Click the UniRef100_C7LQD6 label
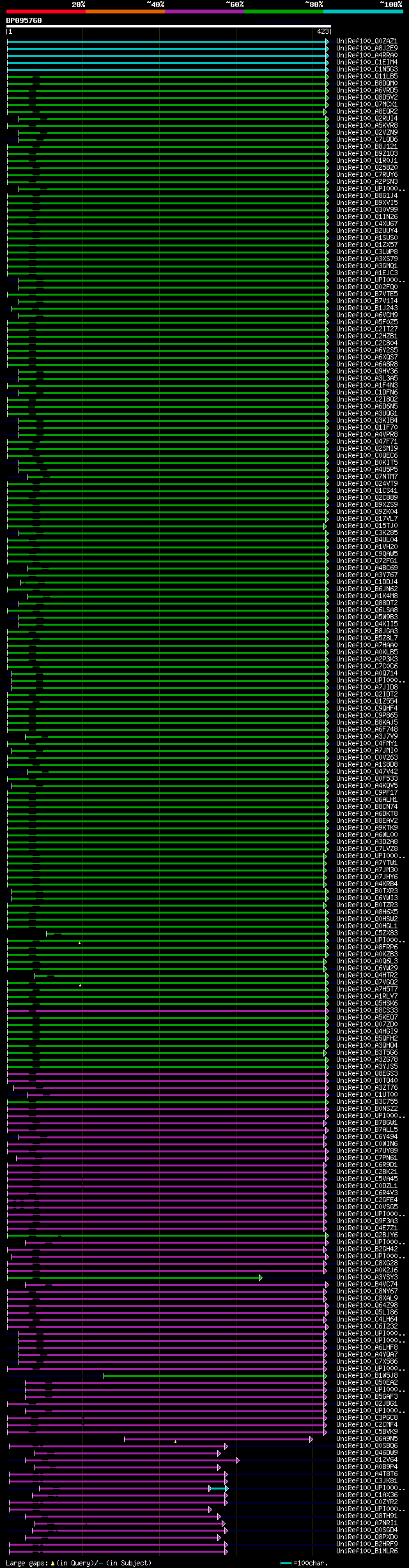 click(367, 140)
